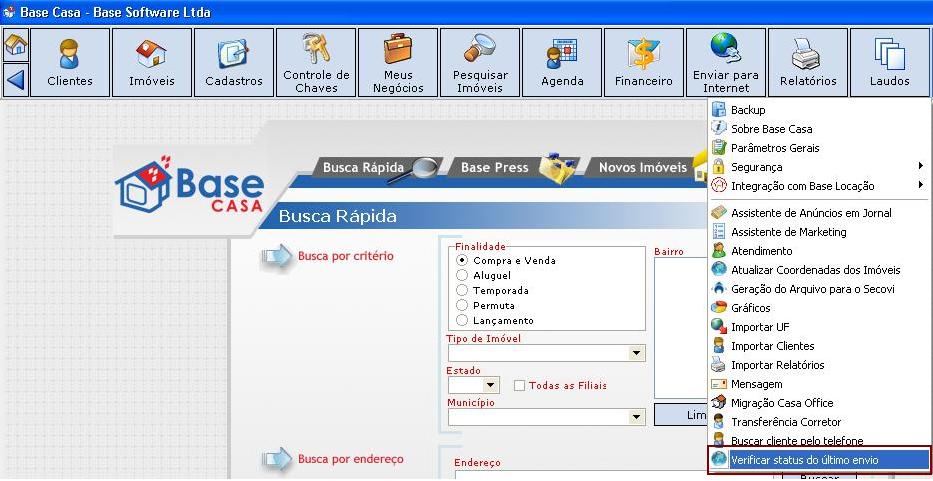Open Pesquisar Imóveis
Image resolution: width=933 pixels, height=481 pixels.
(x=480, y=63)
